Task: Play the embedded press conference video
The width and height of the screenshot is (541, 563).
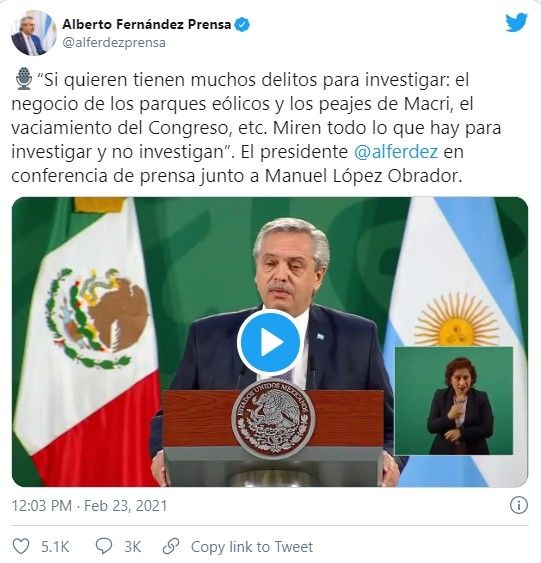Action: pyautogui.click(x=269, y=342)
